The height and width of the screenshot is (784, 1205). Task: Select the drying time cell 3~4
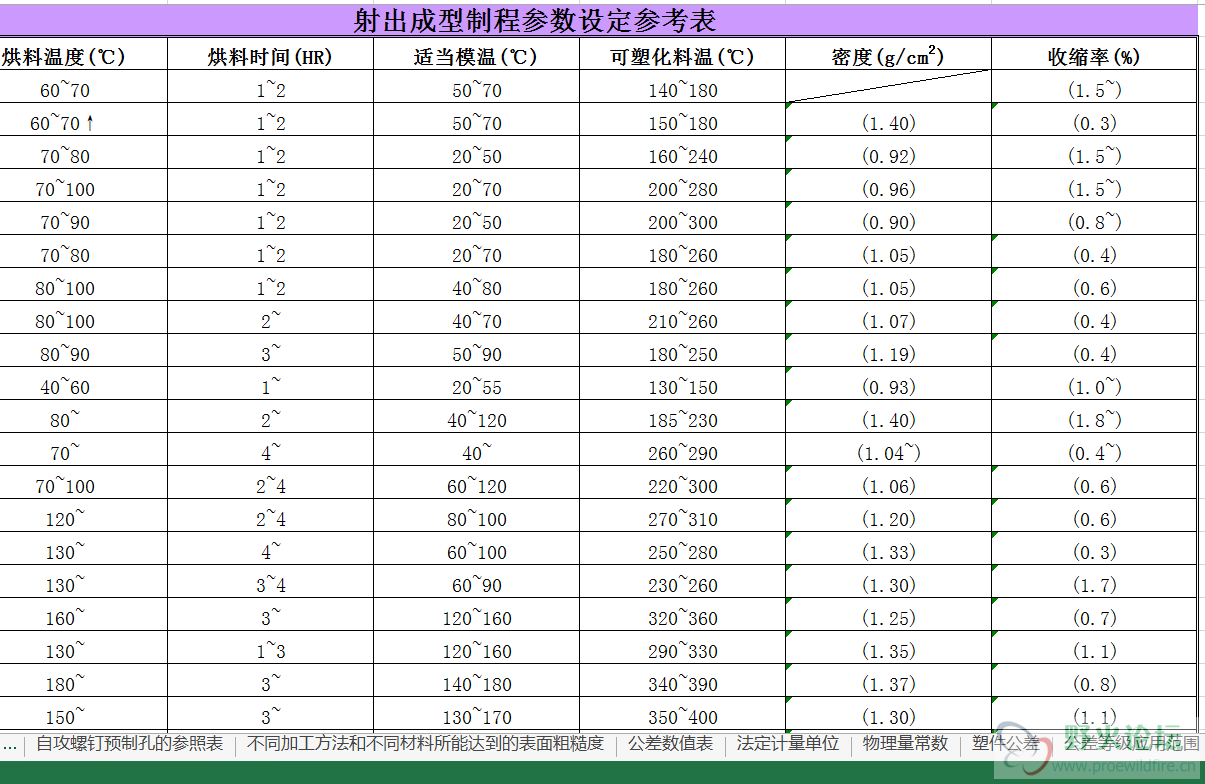270,582
